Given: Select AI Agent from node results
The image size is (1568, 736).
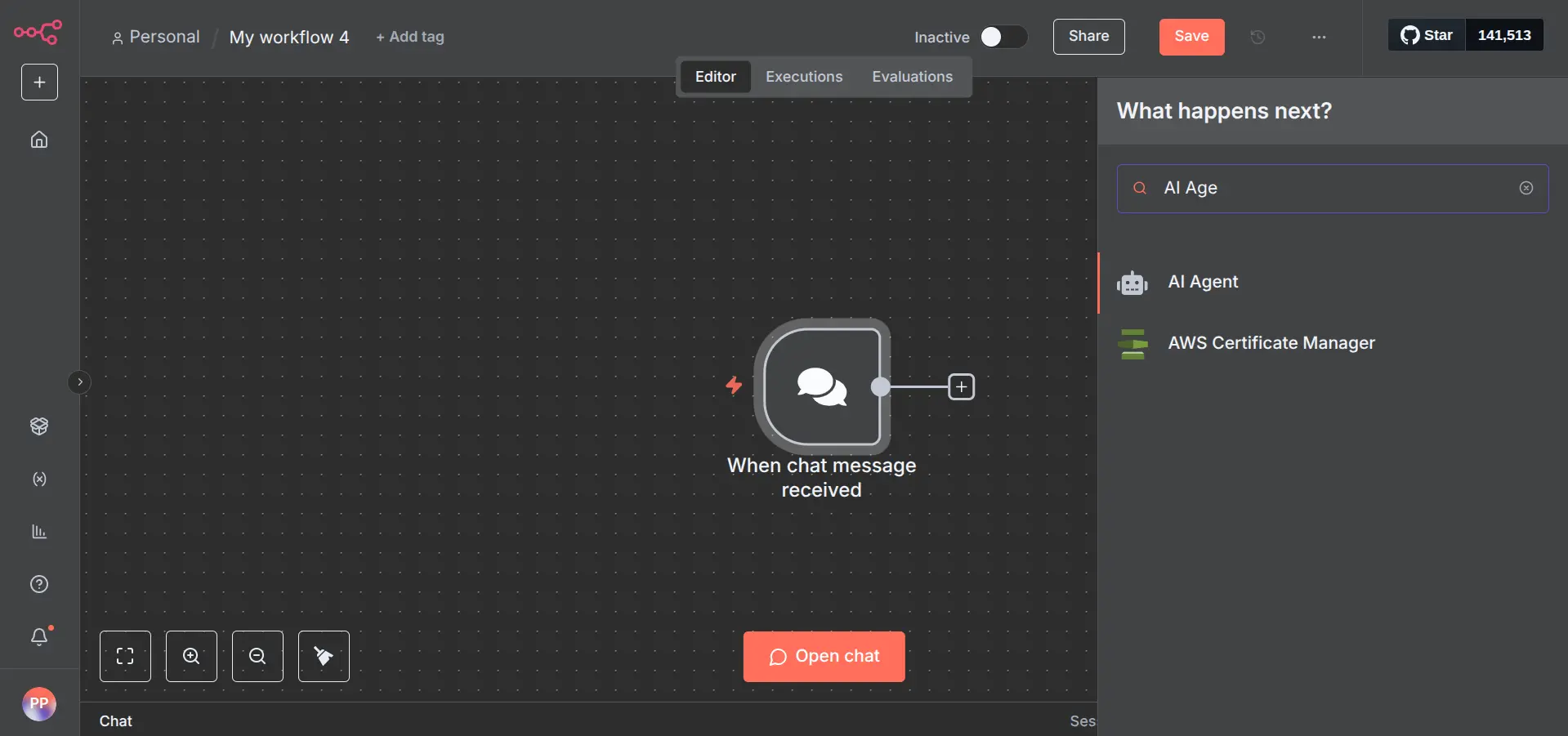Looking at the screenshot, I should pos(1203,282).
